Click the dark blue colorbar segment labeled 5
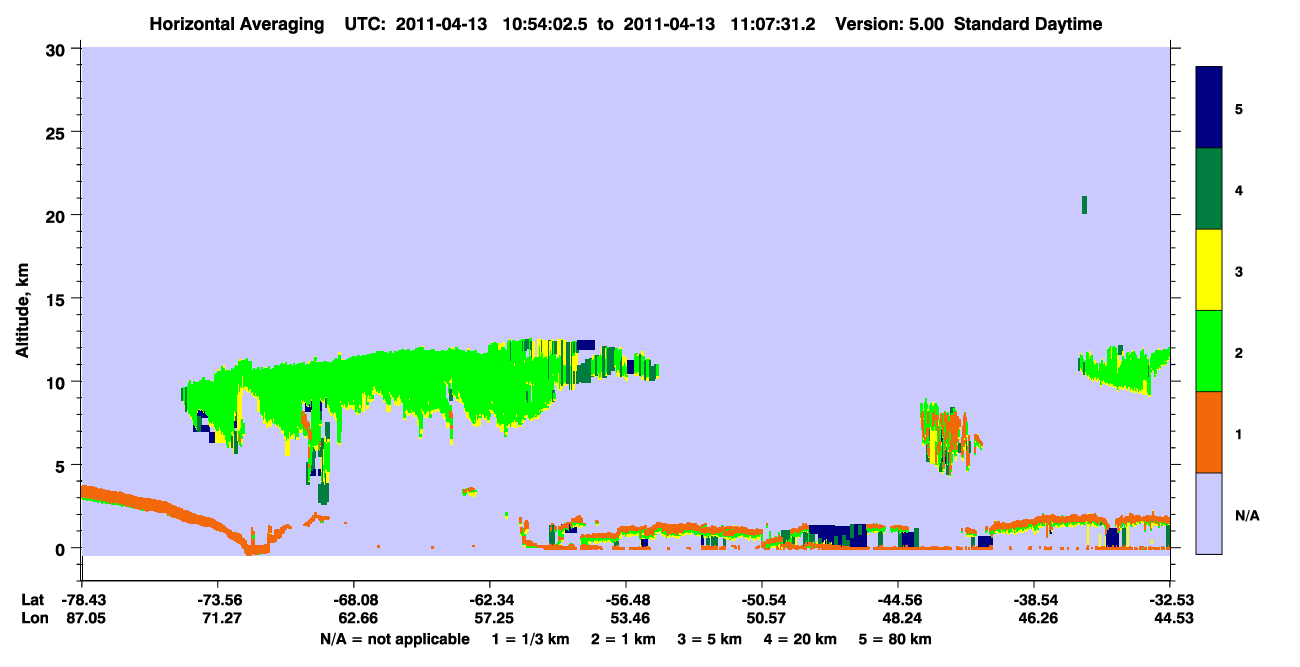Image resolution: width=1300 pixels, height=667 pixels. click(x=1209, y=108)
